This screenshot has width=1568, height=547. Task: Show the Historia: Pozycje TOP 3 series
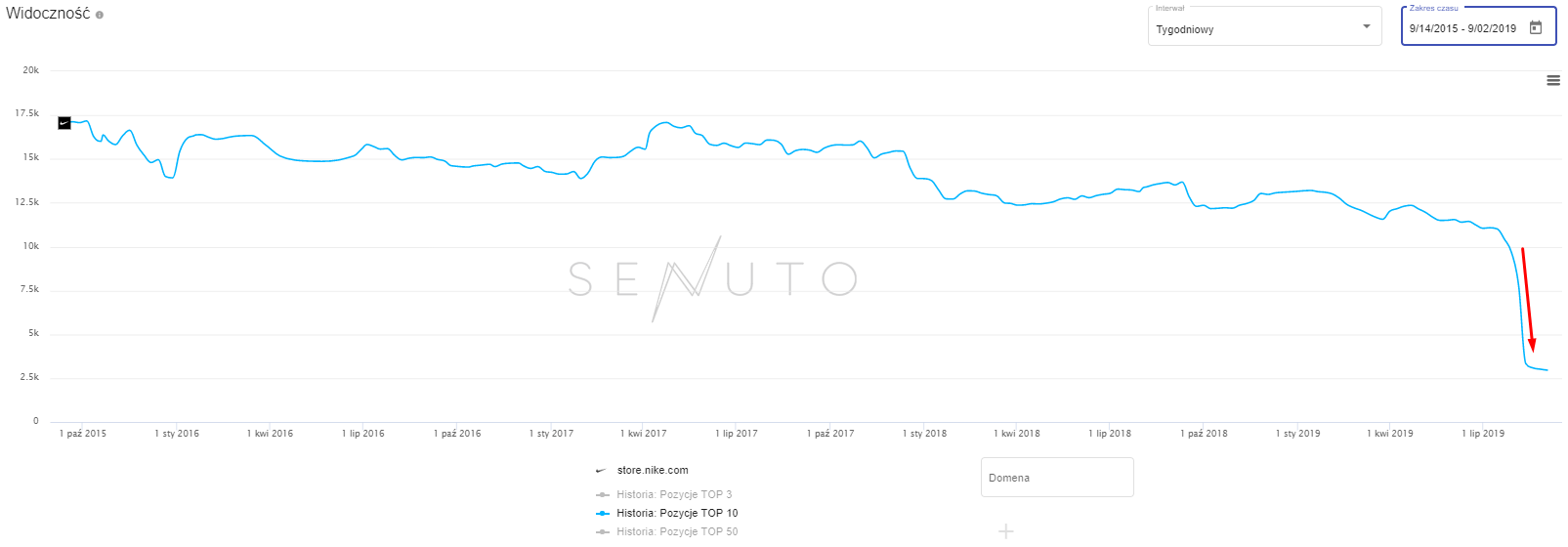point(674,494)
